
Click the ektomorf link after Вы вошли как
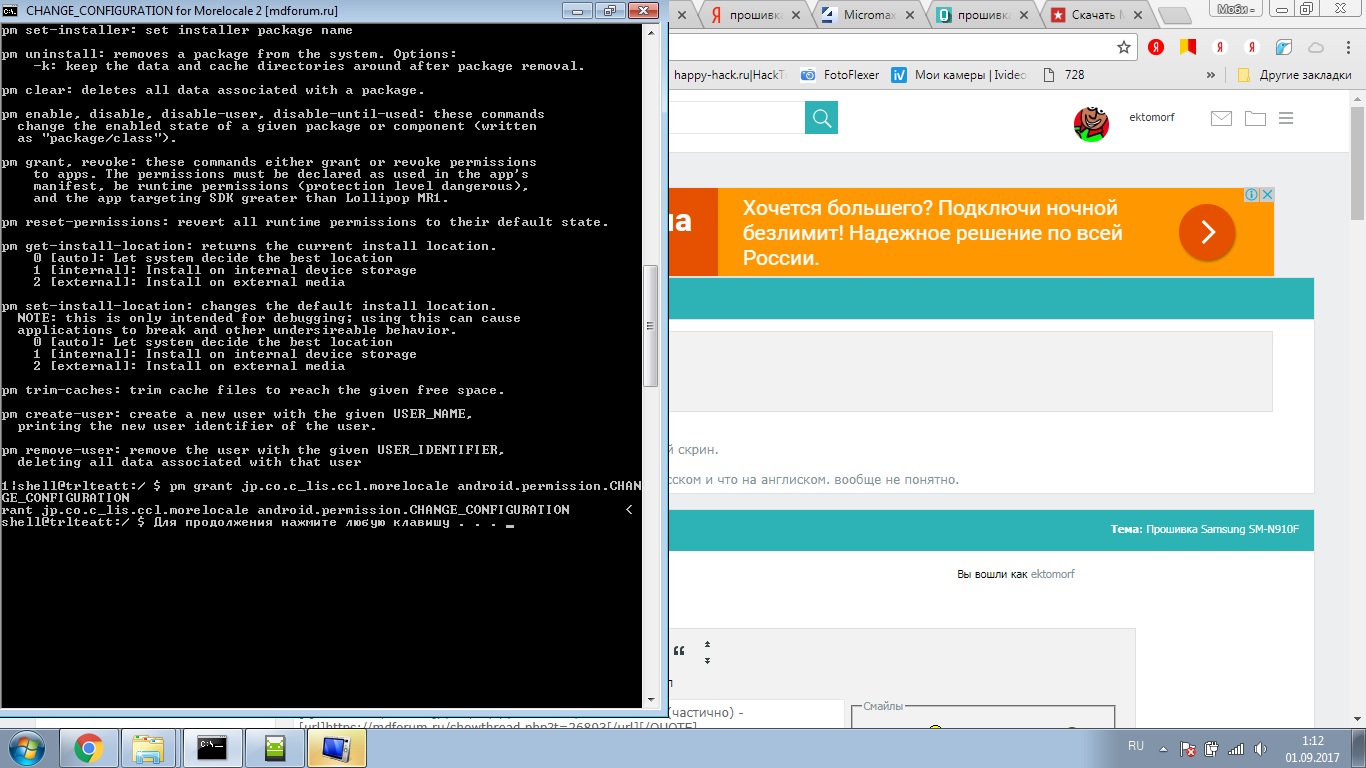[1052, 574]
